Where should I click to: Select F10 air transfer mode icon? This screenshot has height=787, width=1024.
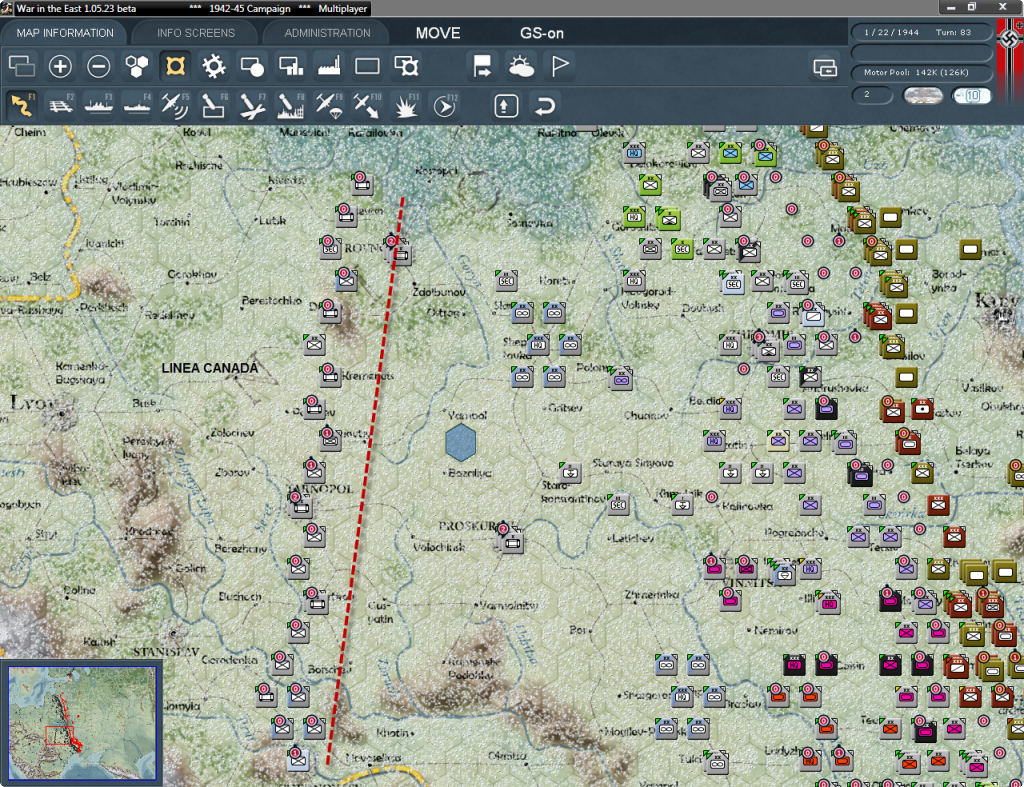pyautogui.click(x=367, y=105)
